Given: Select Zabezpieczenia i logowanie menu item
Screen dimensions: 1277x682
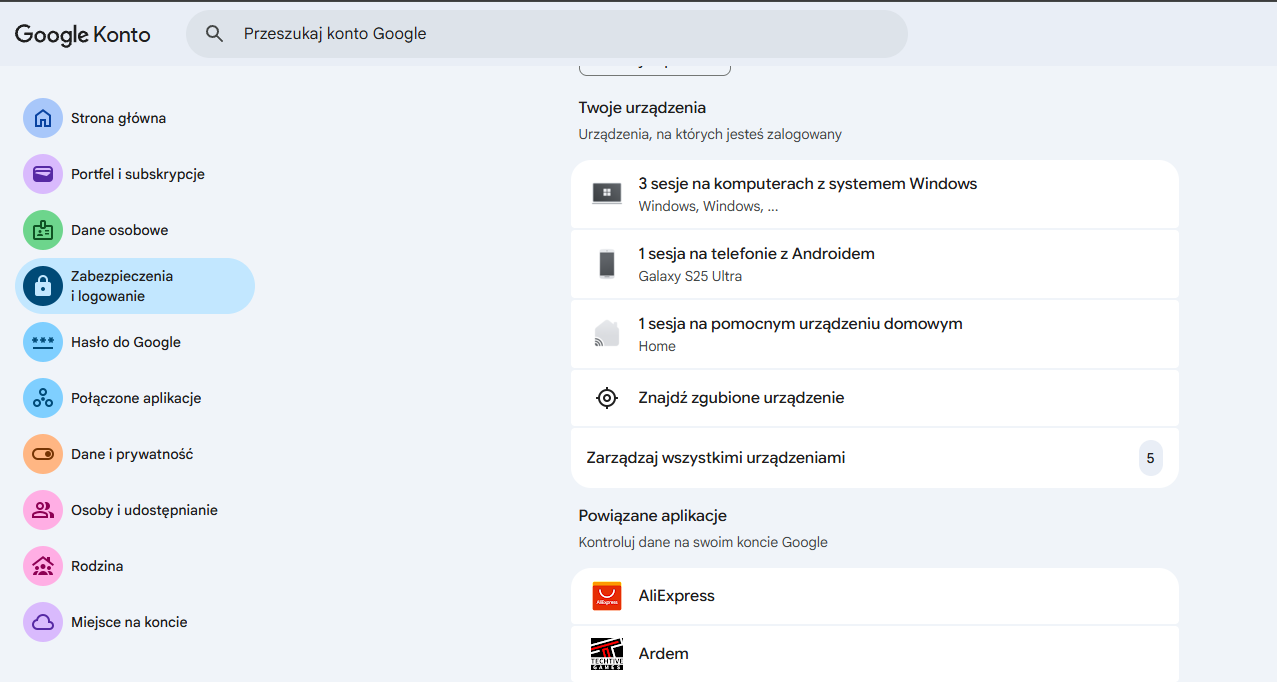Looking at the screenshot, I should pyautogui.click(x=135, y=286).
